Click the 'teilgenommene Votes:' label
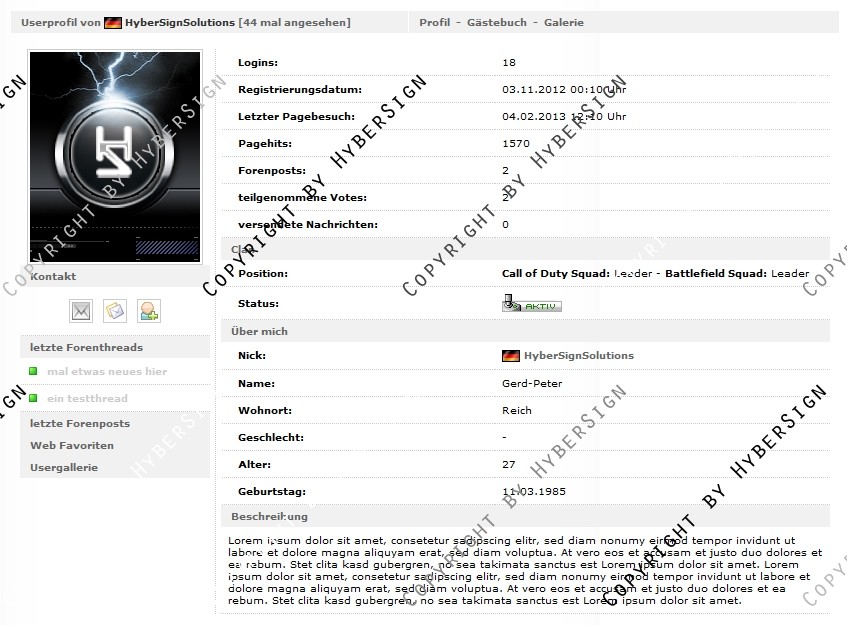847x625 pixels. [x=302, y=198]
